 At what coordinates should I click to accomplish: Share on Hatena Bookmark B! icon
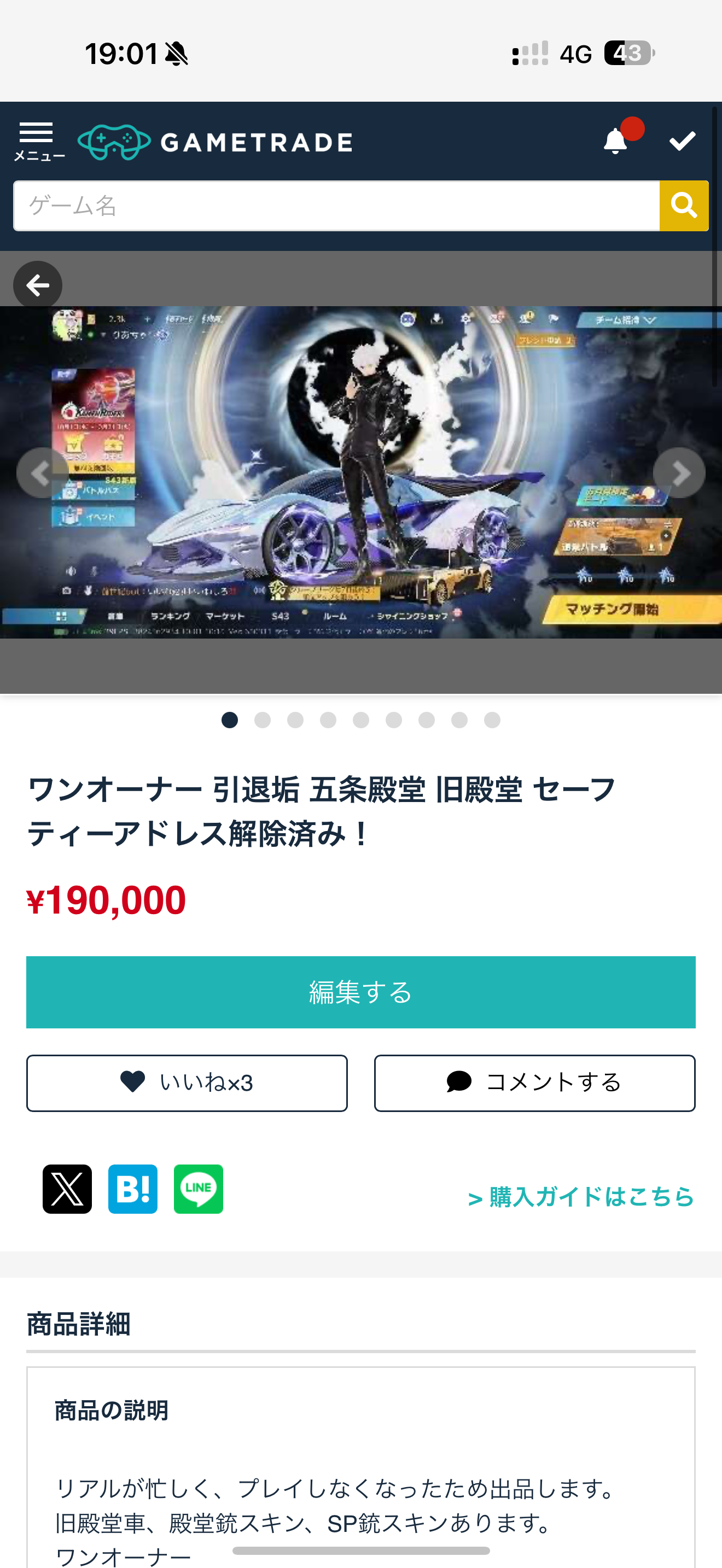[133, 1189]
